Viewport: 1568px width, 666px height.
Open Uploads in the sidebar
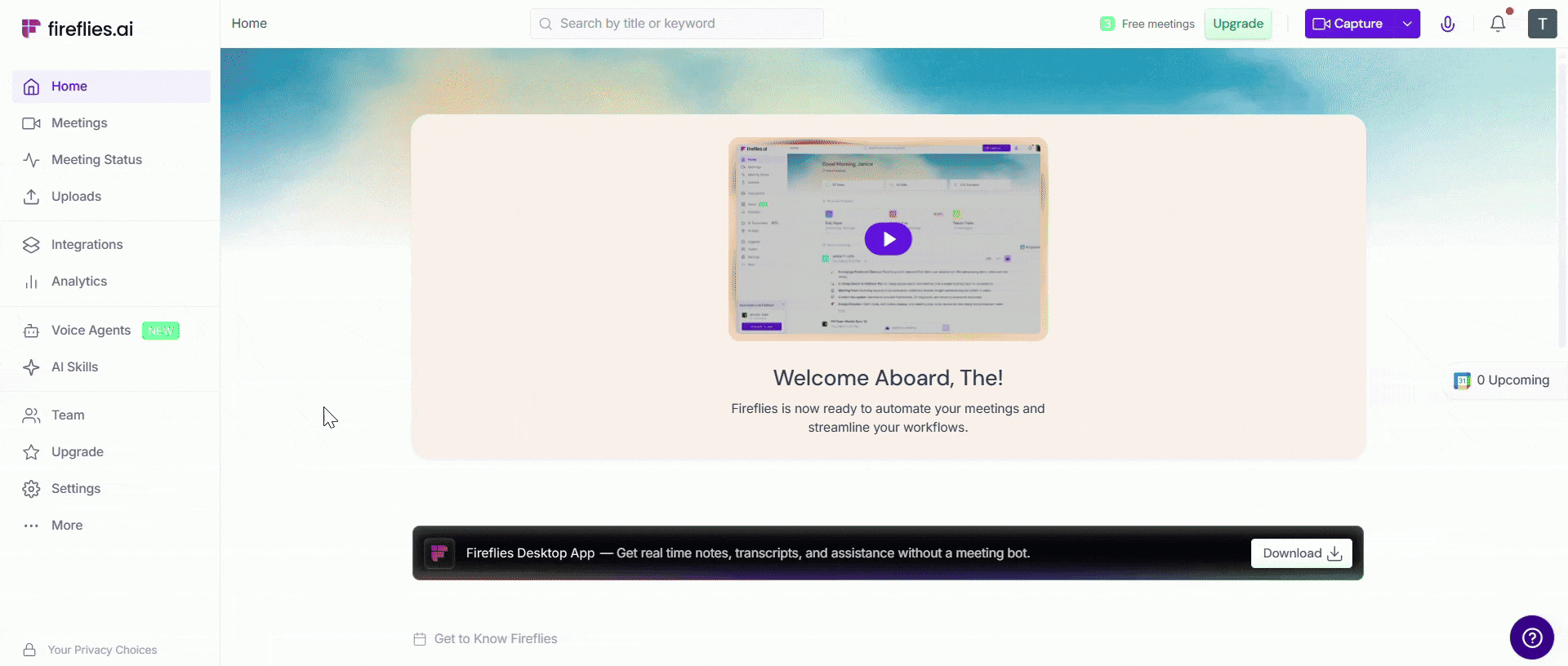(111, 197)
